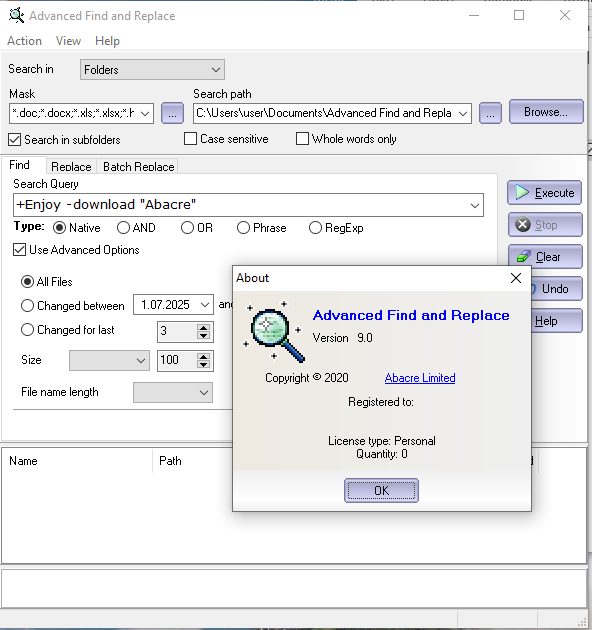Switch to the Batch Replace tab

click(x=139, y=166)
